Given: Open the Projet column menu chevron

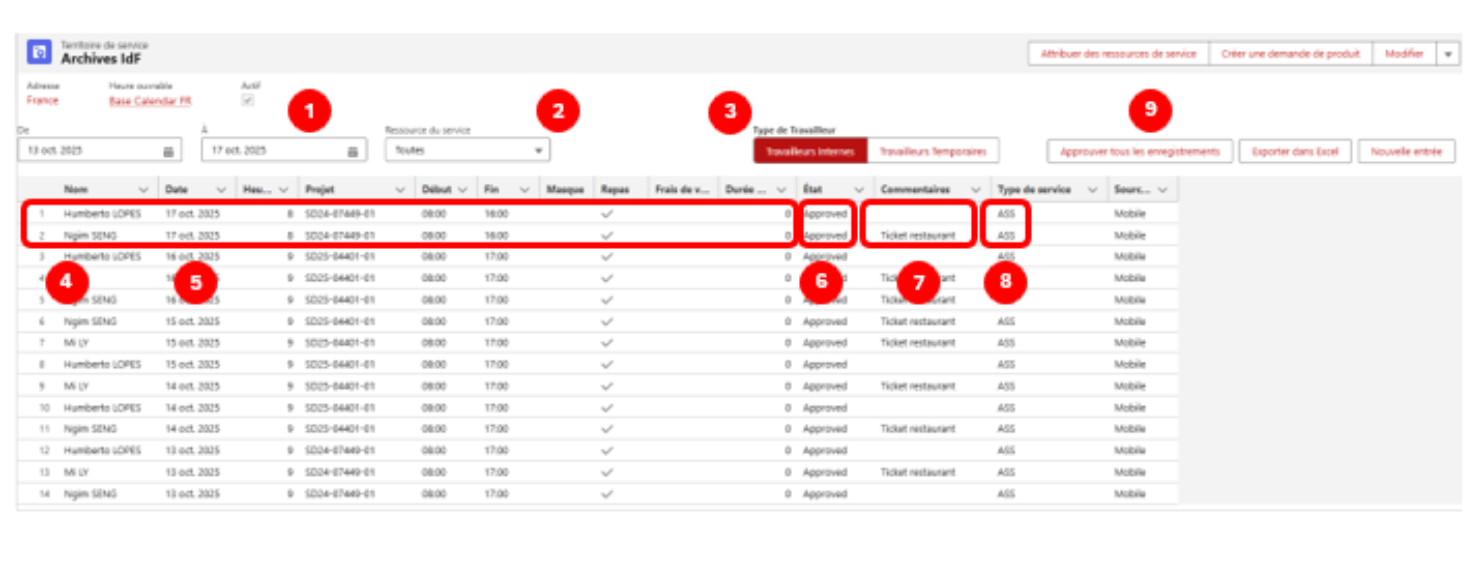Looking at the screenshot, I should point(399,189).
